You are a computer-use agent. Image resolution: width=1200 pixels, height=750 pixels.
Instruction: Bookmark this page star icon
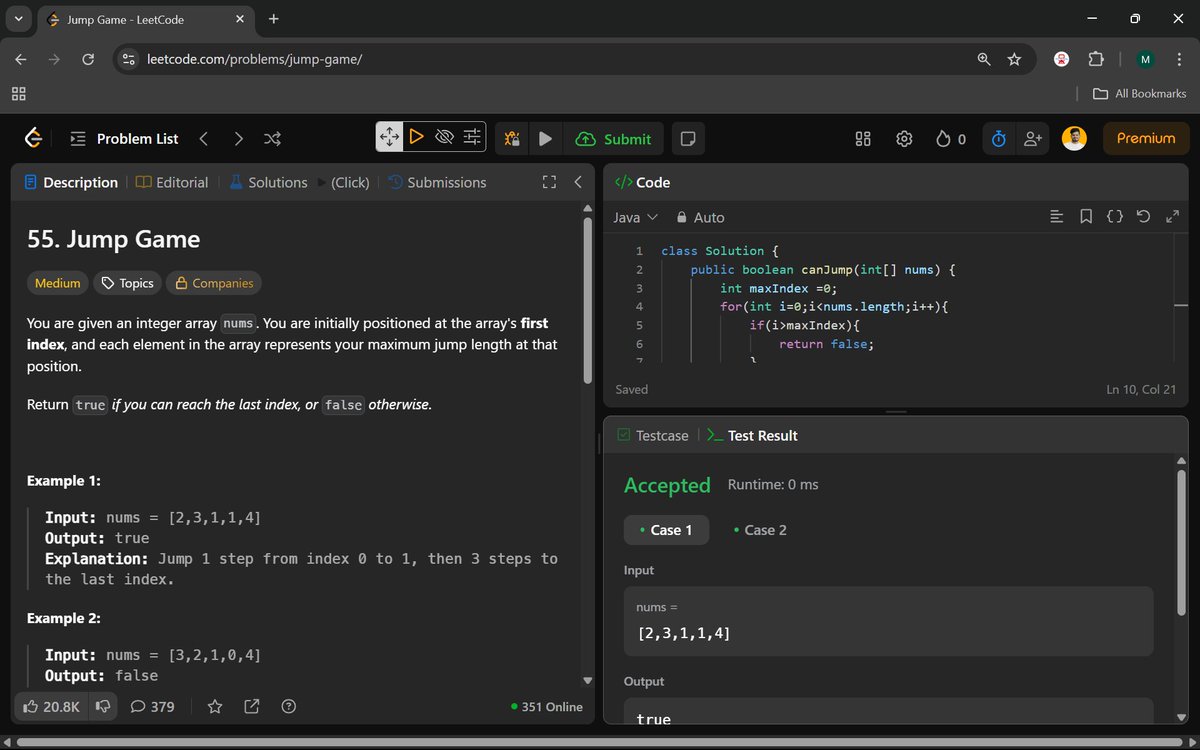(x=1014, y=59)
